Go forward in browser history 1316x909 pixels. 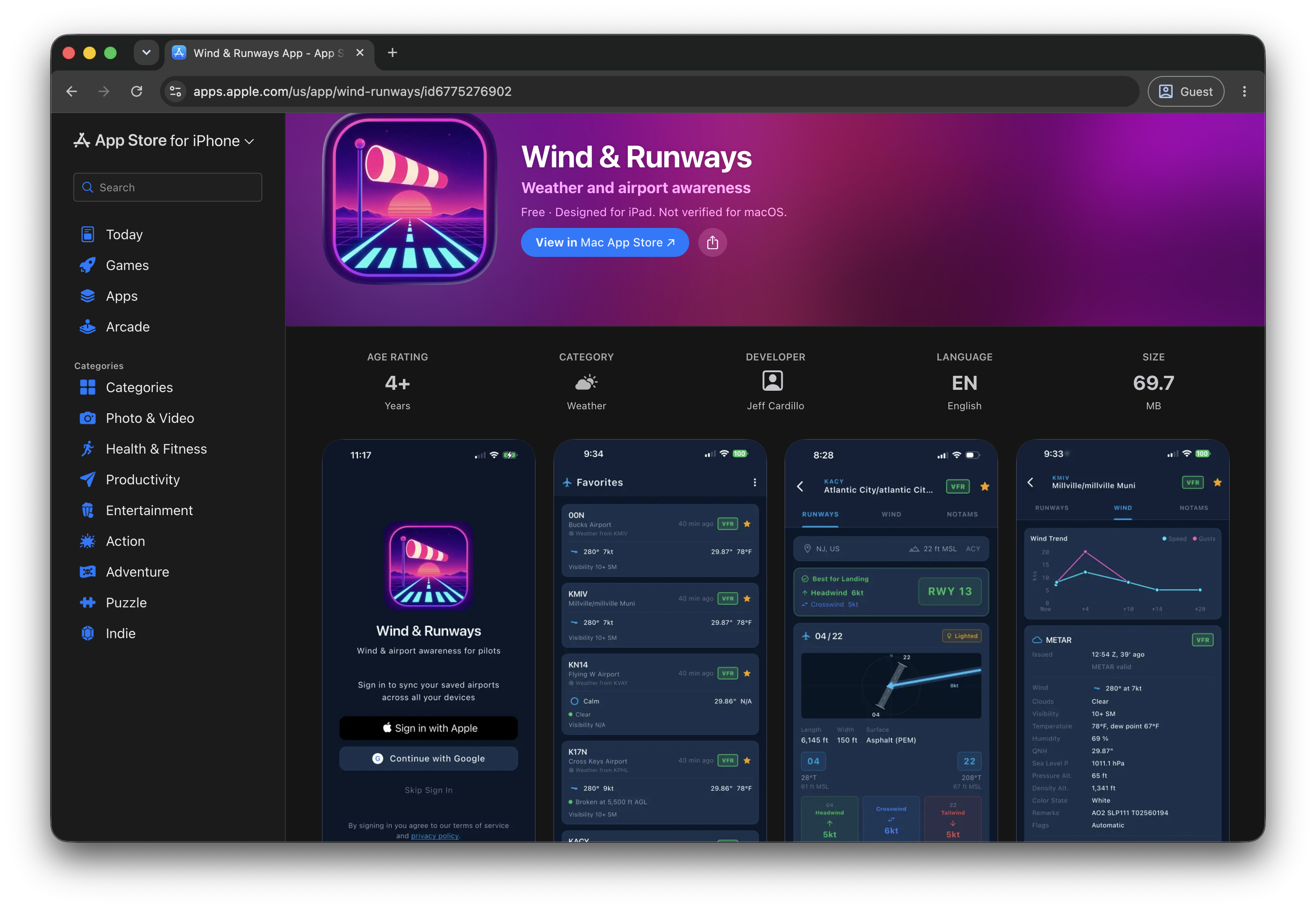tap(104, 91)
